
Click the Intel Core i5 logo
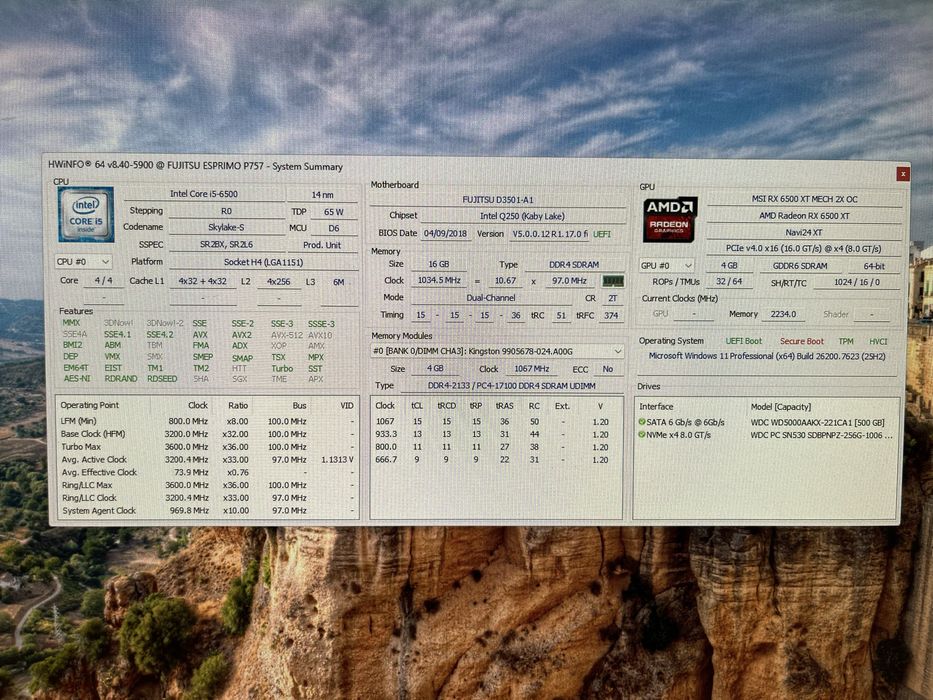(x=86, y=214)
